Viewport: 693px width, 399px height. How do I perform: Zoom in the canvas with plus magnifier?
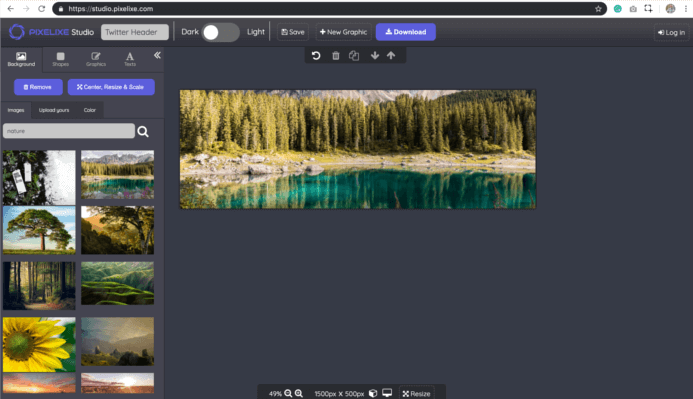299,393
